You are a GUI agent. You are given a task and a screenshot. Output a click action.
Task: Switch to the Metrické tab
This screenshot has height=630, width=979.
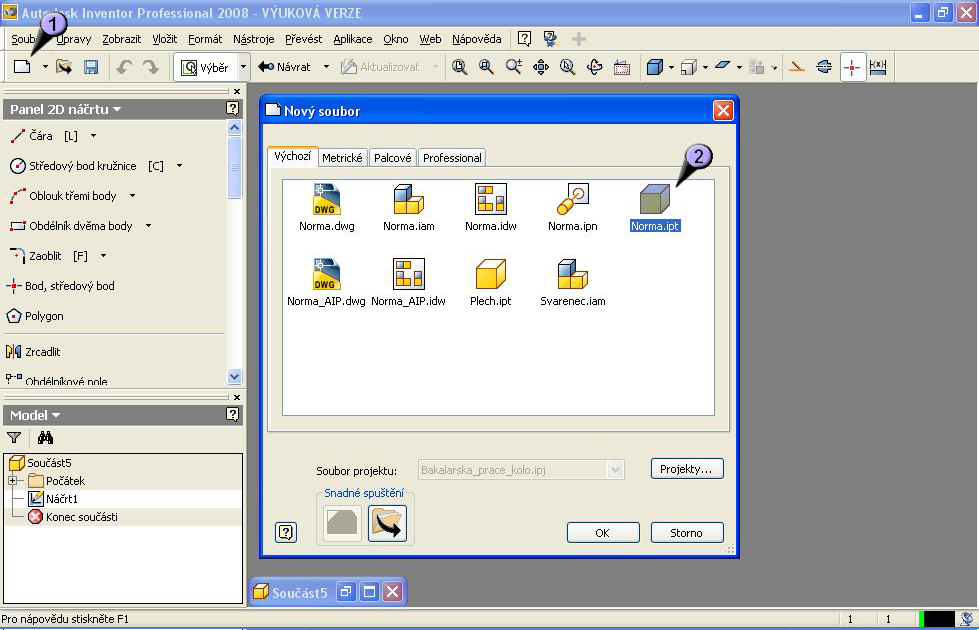coord(342,158)
